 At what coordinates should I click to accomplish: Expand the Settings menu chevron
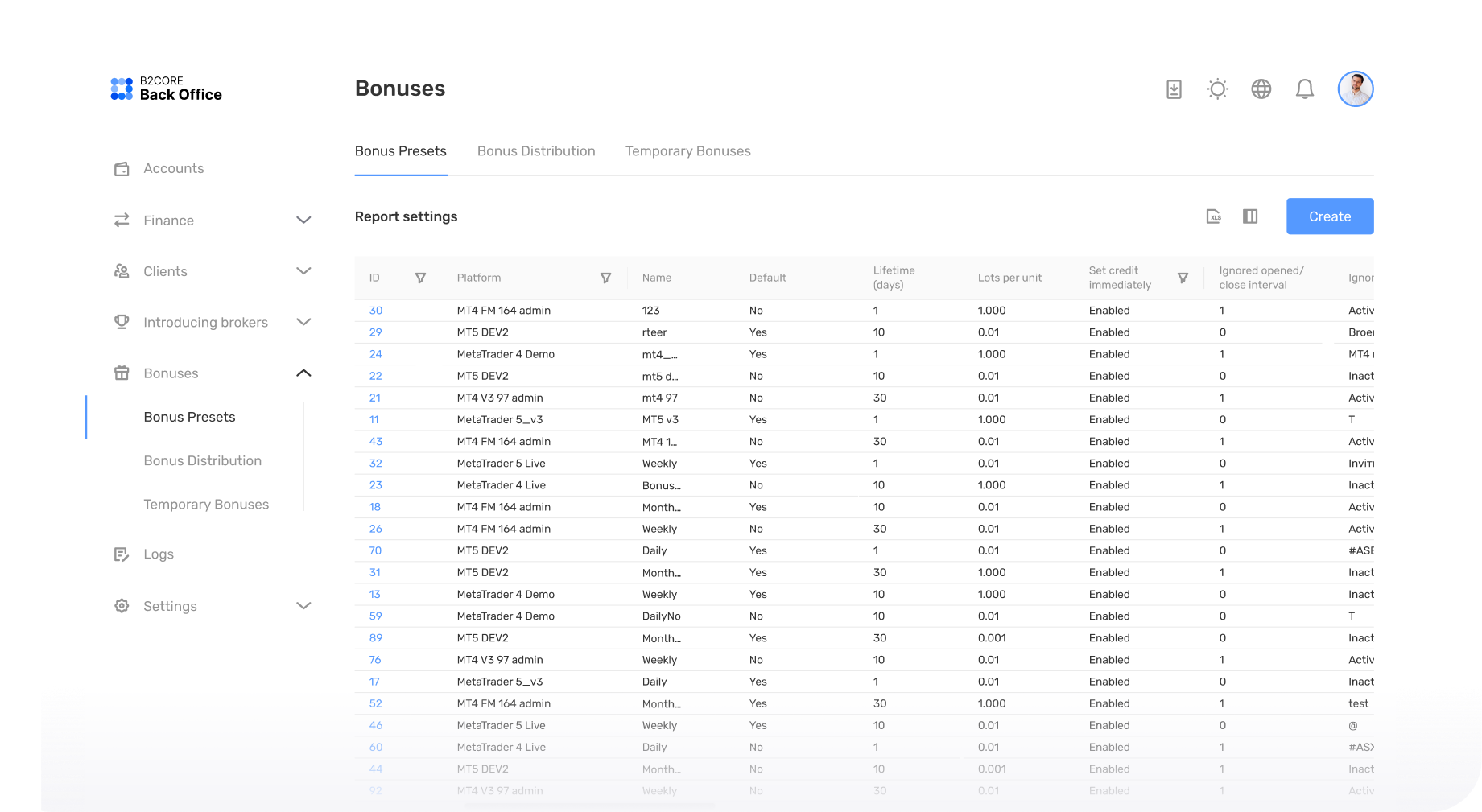click(x=303, y=605)
